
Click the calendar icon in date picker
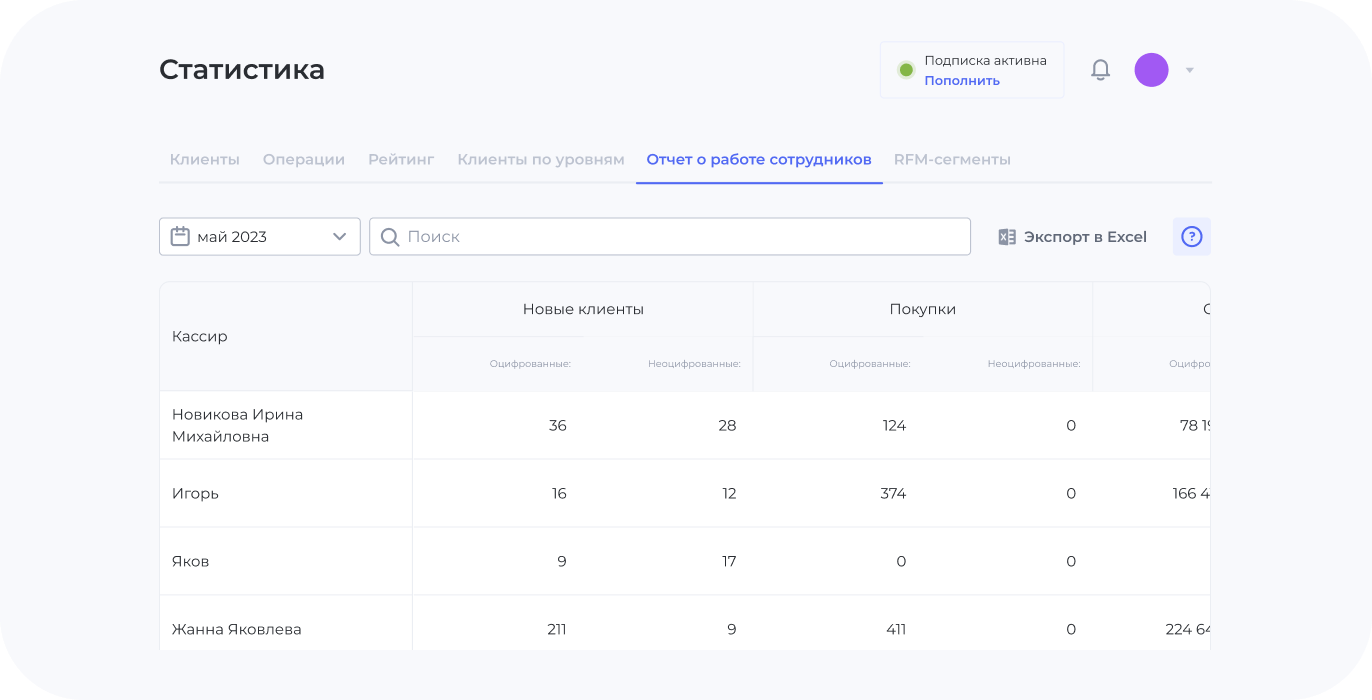[180, 237]
